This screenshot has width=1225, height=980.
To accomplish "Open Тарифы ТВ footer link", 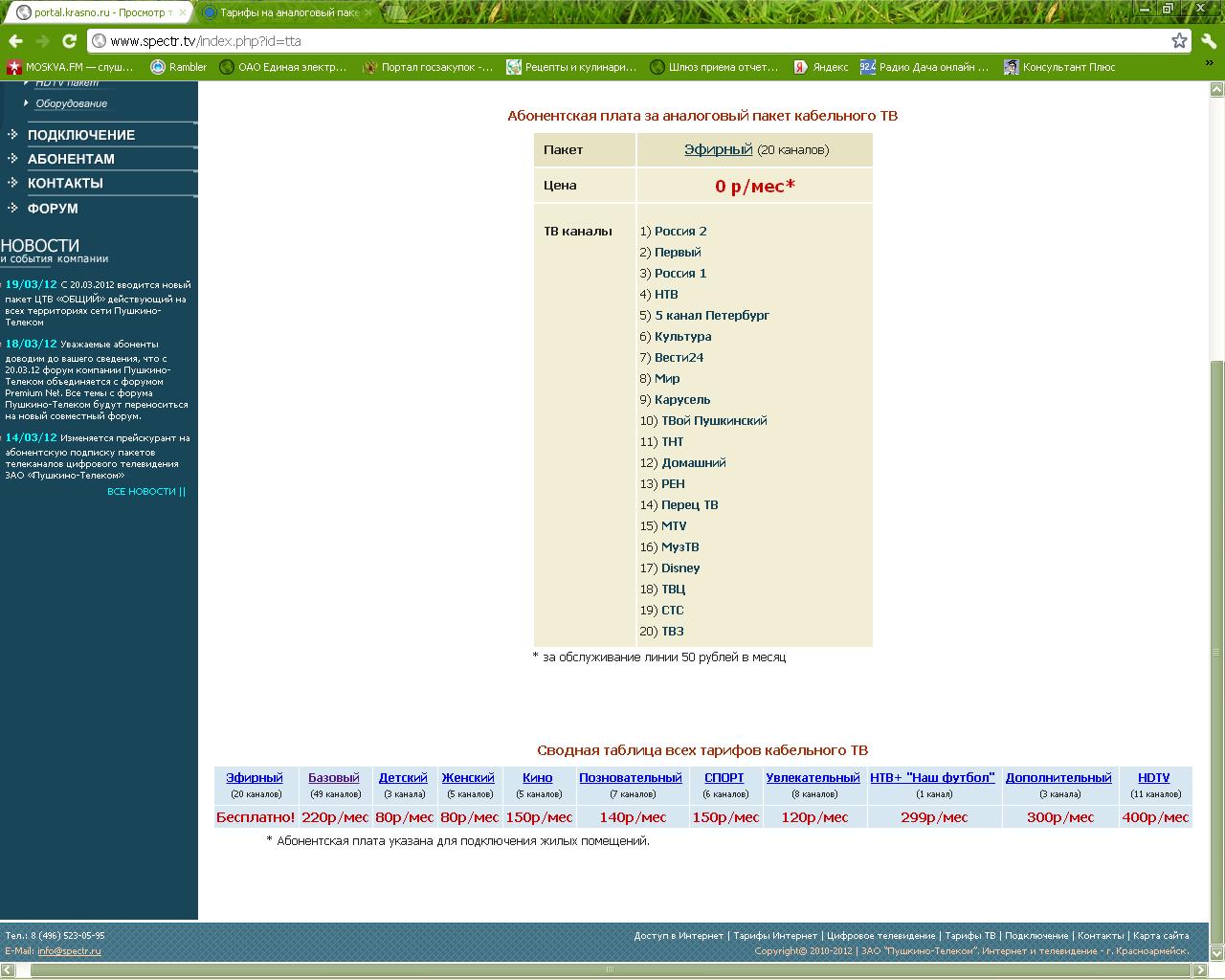I will (x=970, y=936).
